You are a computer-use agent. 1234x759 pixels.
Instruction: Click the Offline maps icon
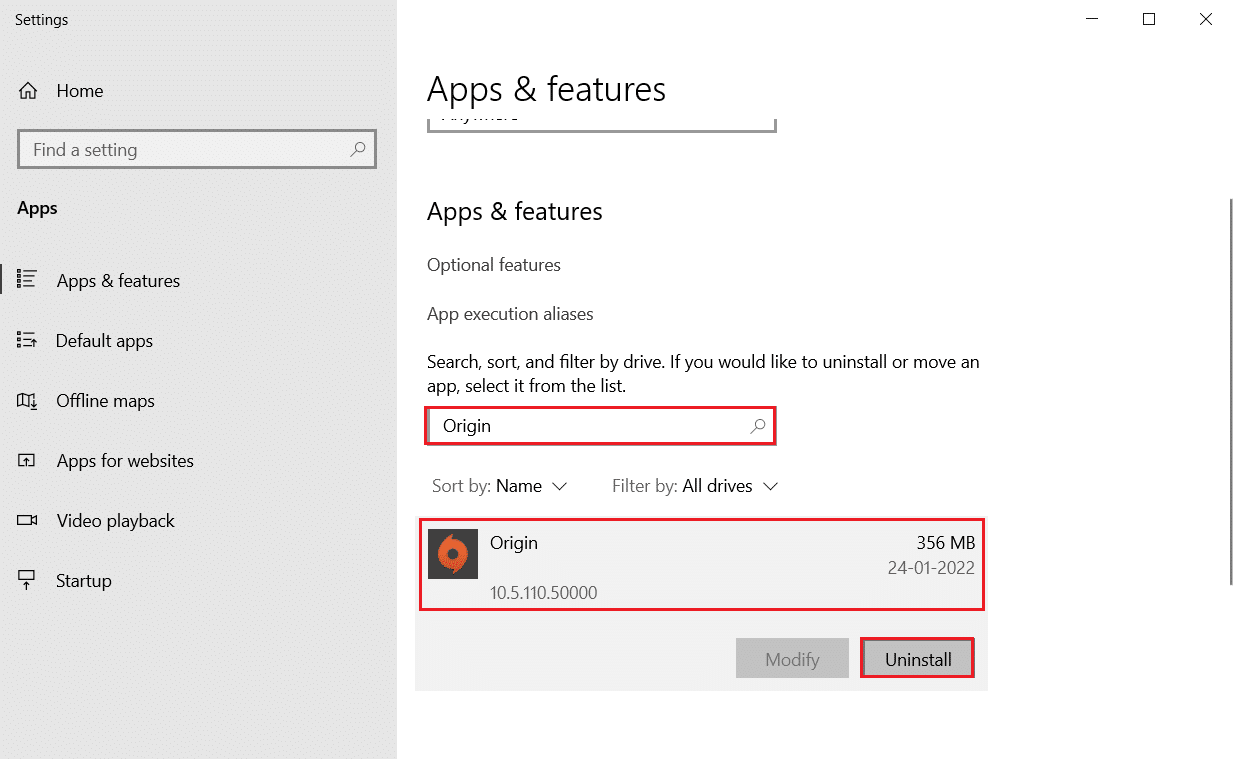pos(28,401)
